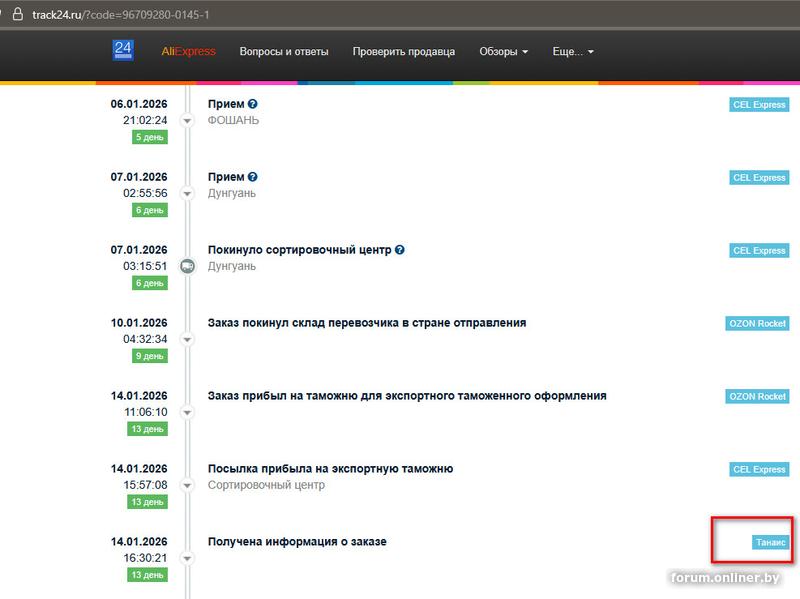The height and width of the screenshot is (599, 800).
Task: Click the lock icon in address bar
Action: [18, 14]
